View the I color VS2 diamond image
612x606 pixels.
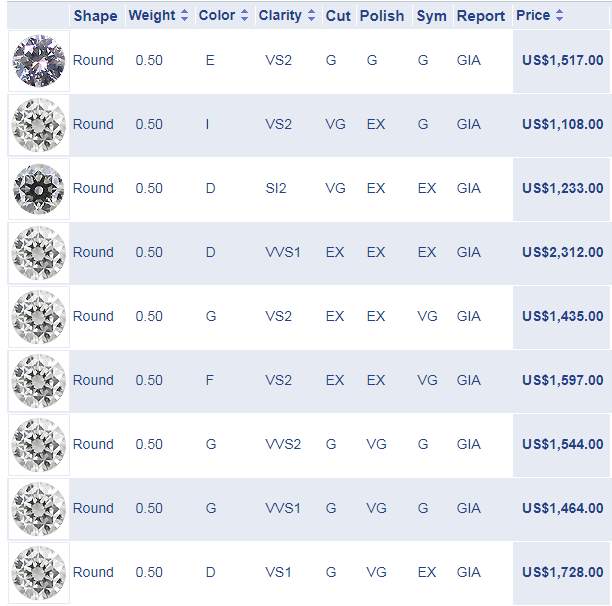(39, 125)
